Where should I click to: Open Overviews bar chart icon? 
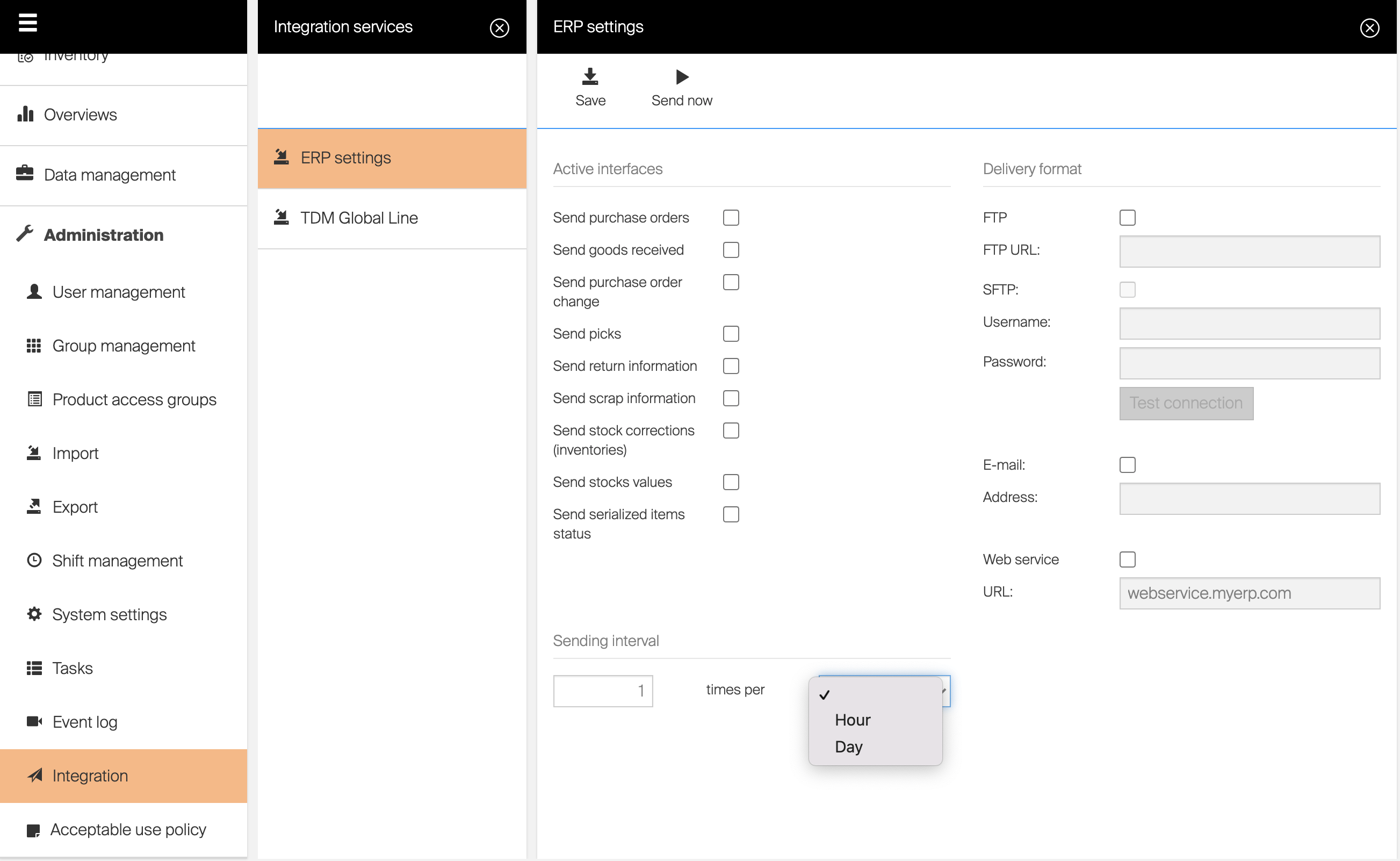coord(25,114)
